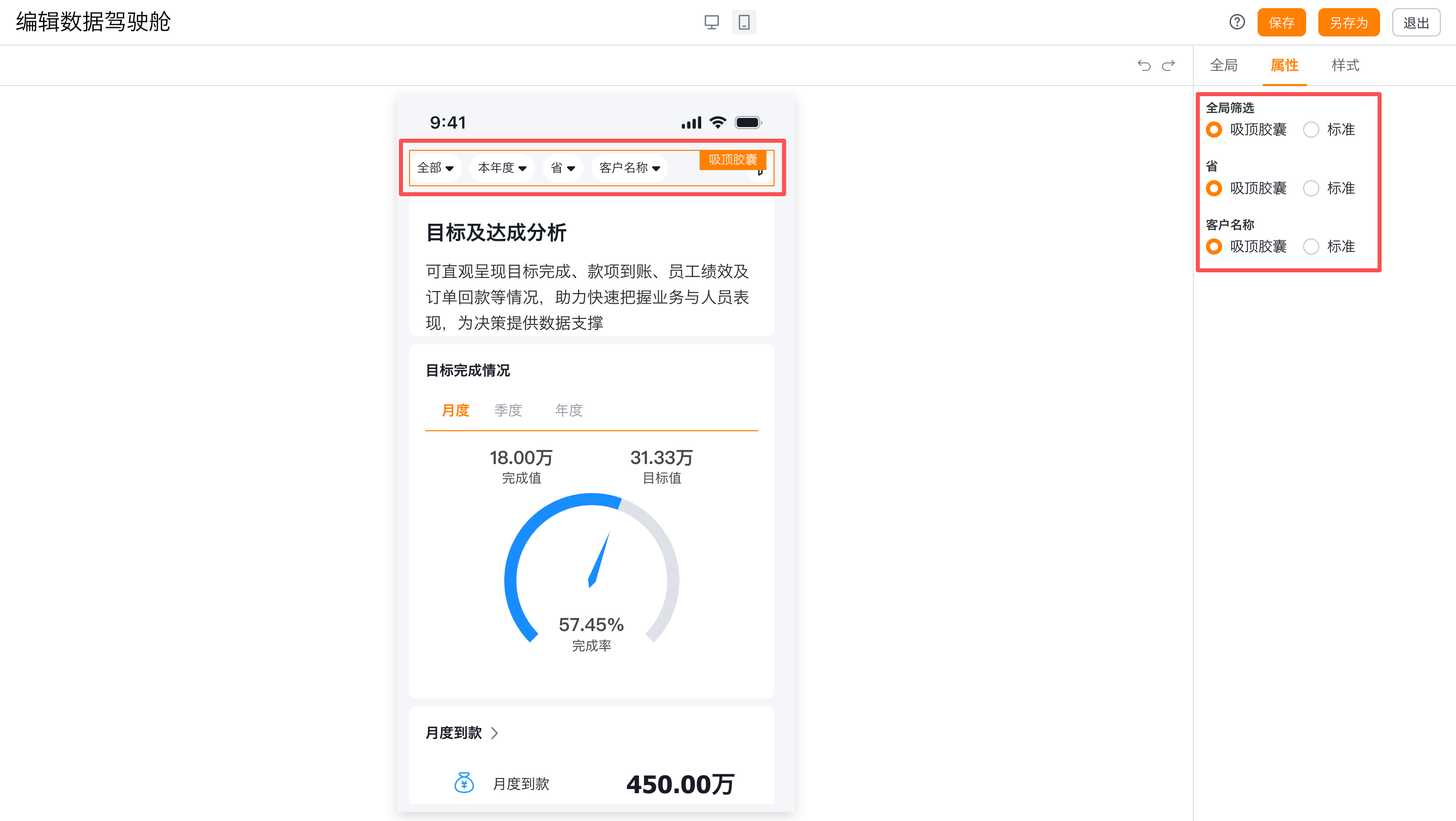
Task: Click the 保存 button
Action: click(x=1281, y=23)
